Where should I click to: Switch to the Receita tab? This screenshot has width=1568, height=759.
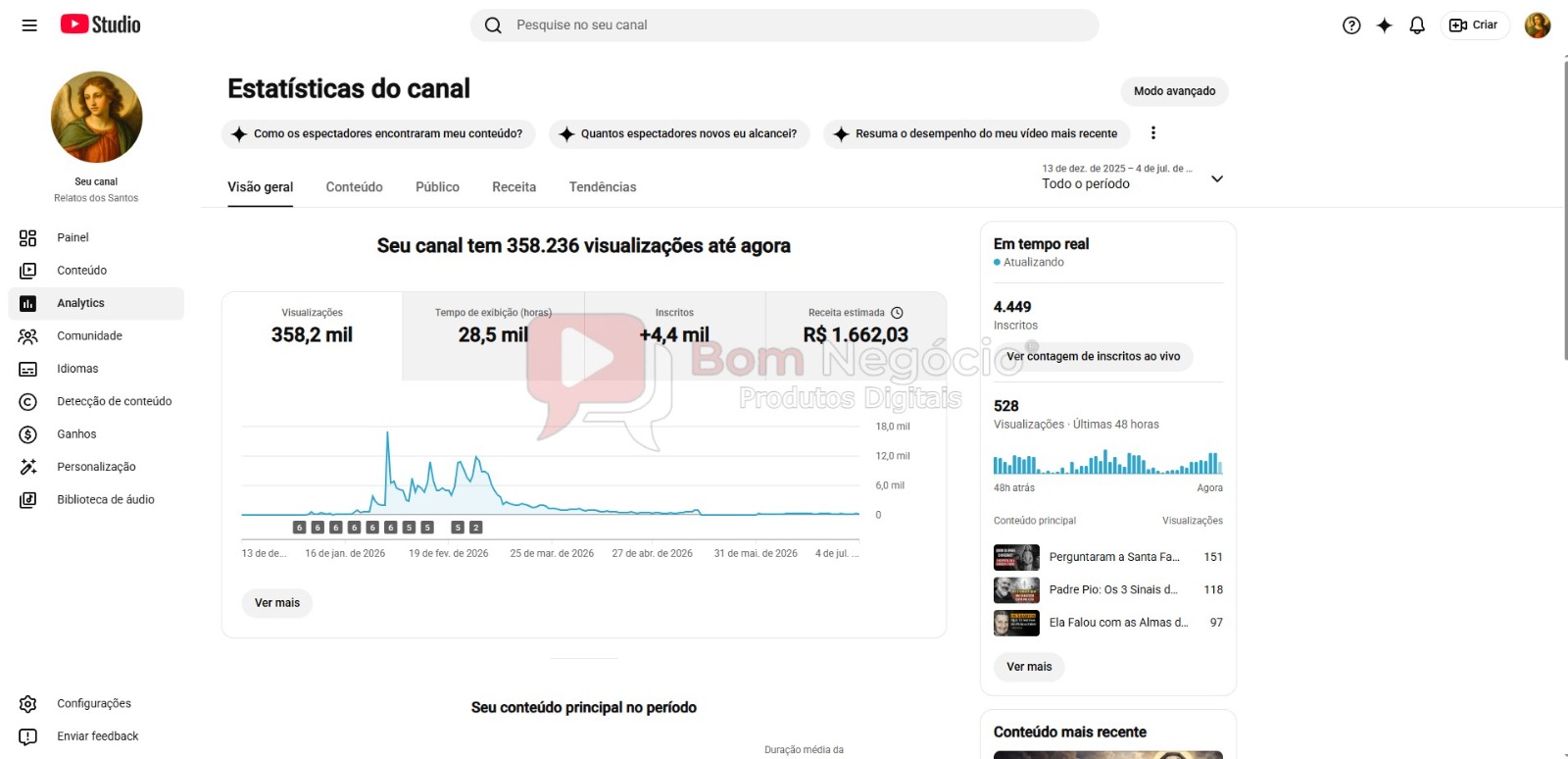click(514, 187)
